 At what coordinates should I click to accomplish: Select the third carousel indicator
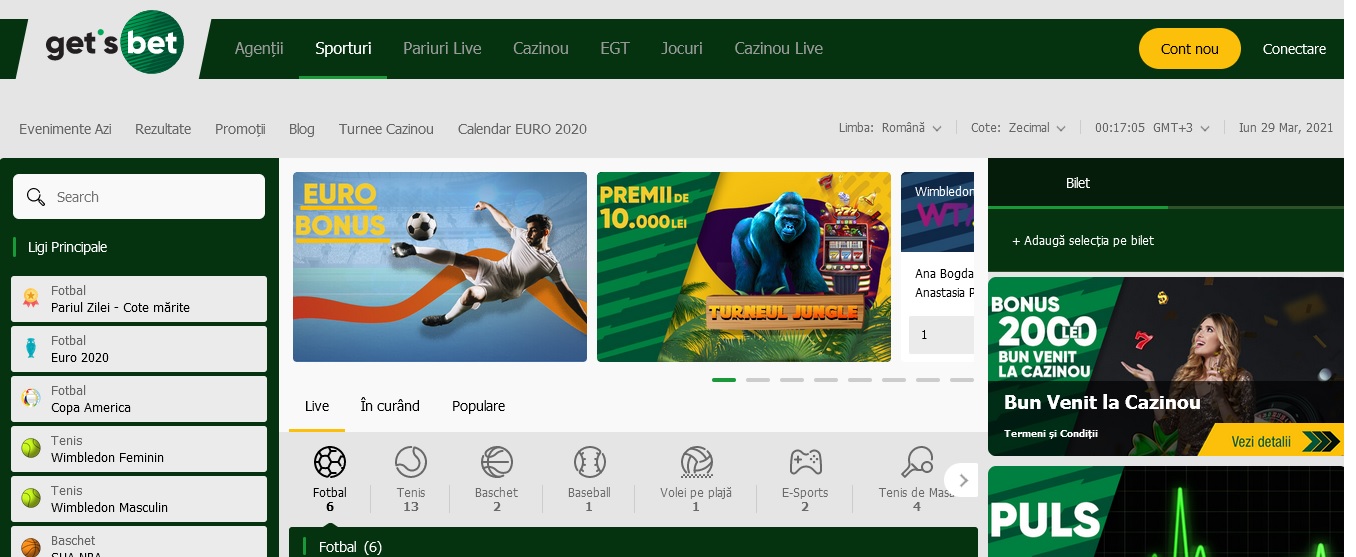tap(792, 380)
